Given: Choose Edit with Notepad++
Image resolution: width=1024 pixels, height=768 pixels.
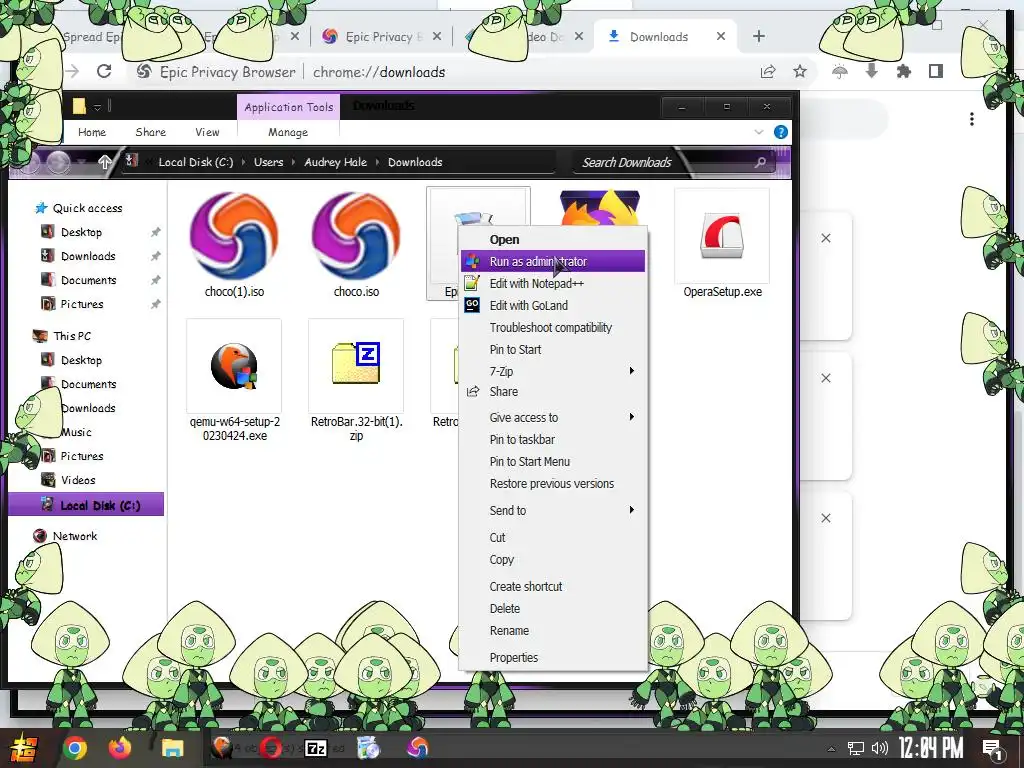Looking at the screenshot, I should coord(552,283).
